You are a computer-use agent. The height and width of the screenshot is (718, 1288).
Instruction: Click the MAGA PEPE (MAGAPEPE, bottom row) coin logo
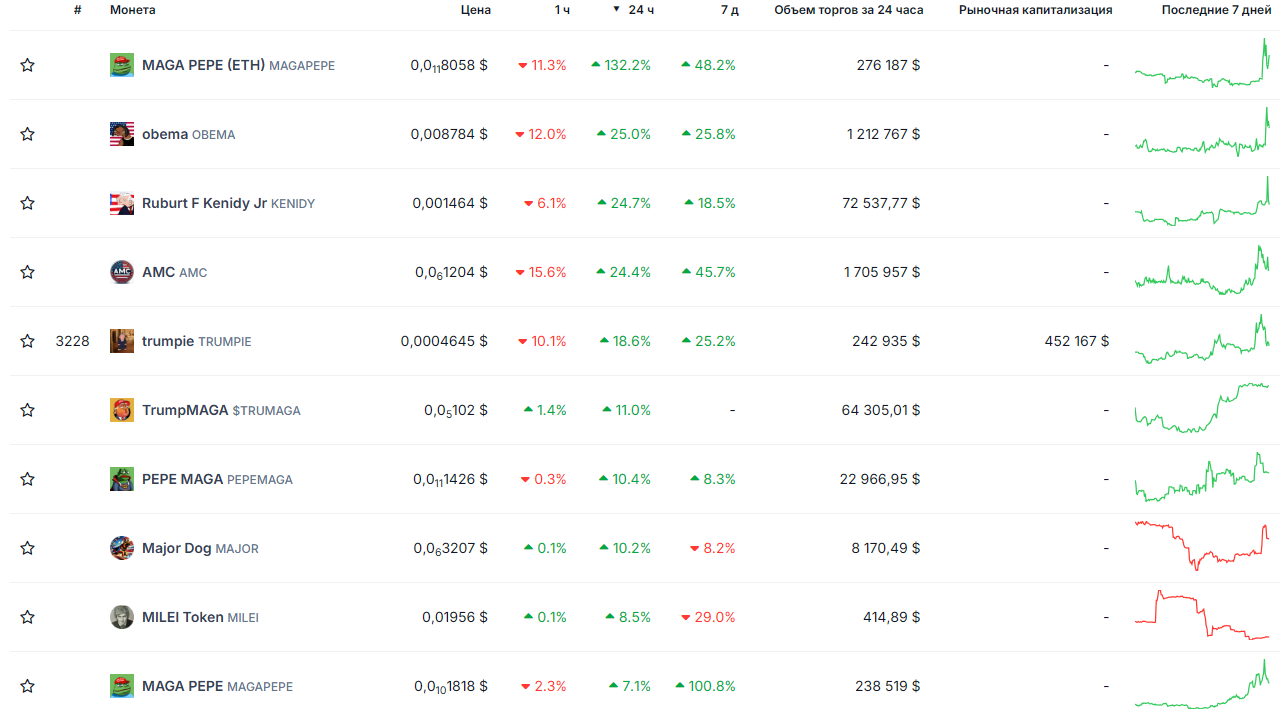point(122,686)
